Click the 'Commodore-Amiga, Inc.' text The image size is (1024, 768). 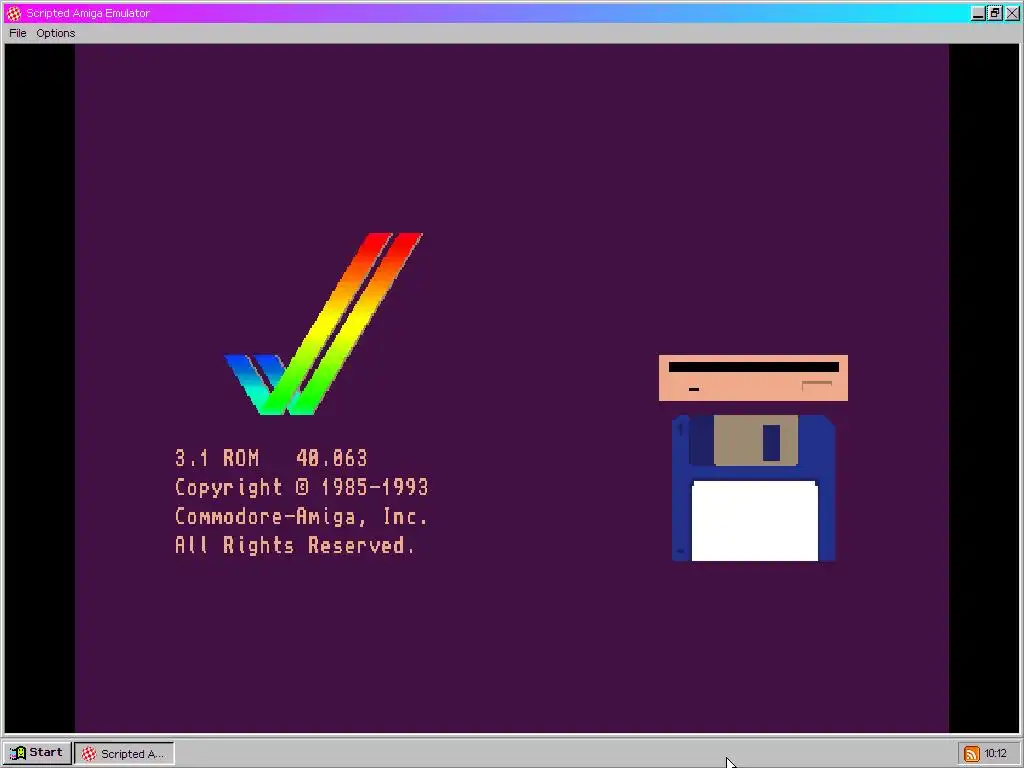301,517
